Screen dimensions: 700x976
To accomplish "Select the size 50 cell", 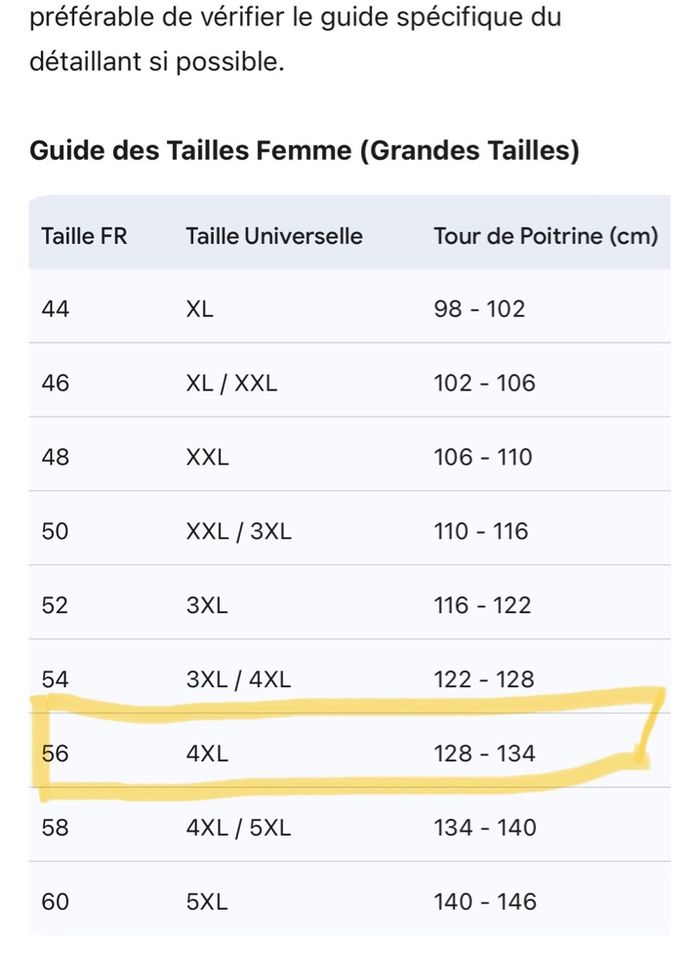I will point(56,531).
